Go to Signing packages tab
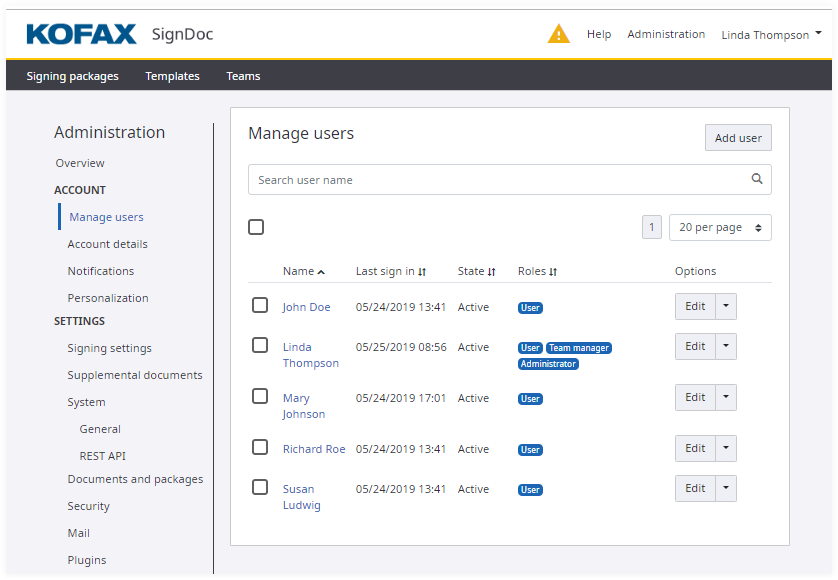The width and height of the screenshot is (838, 580). point(72,76)
